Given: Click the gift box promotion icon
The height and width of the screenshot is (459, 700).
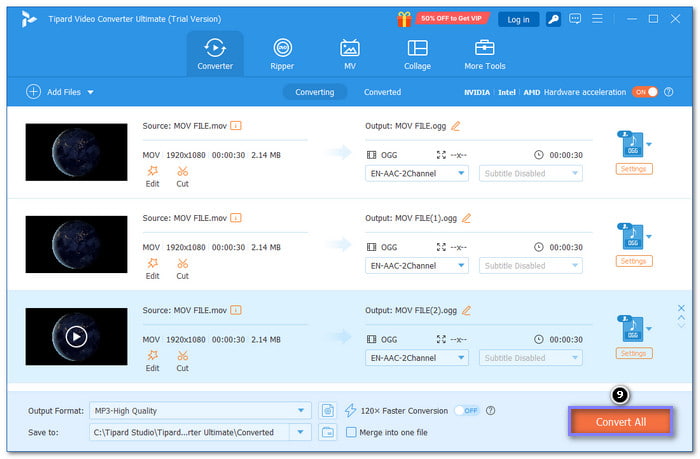Looking at the screenshot, I should click(x=404, y=19).
